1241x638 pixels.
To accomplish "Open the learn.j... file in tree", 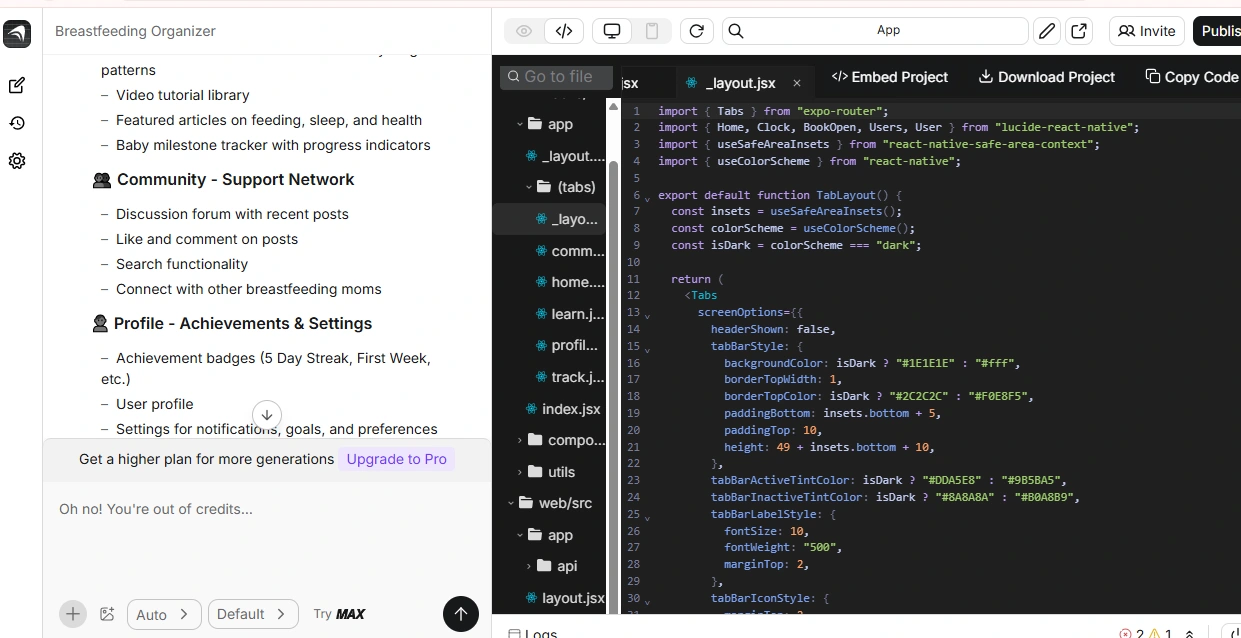I will pyautogui.click(x=569, y=314).
